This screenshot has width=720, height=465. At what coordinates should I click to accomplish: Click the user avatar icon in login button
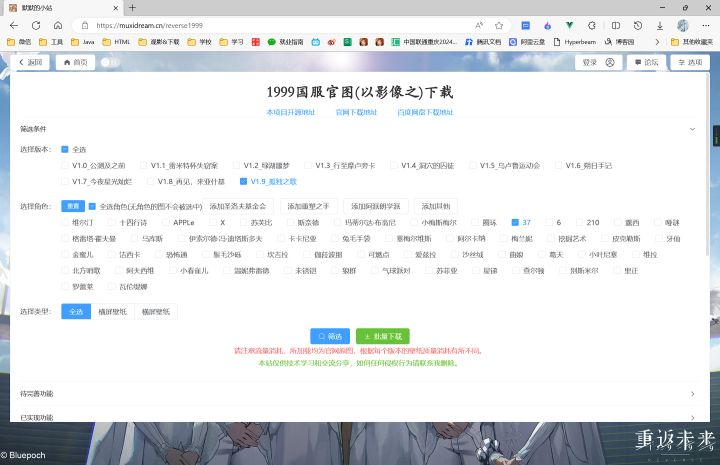click(610, 62)
